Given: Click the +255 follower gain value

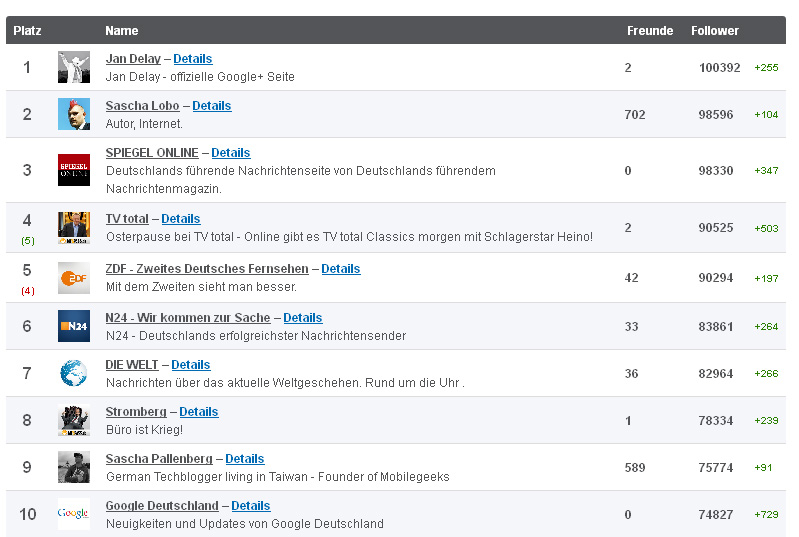Looking at the screenshot, I should (766, 67).
